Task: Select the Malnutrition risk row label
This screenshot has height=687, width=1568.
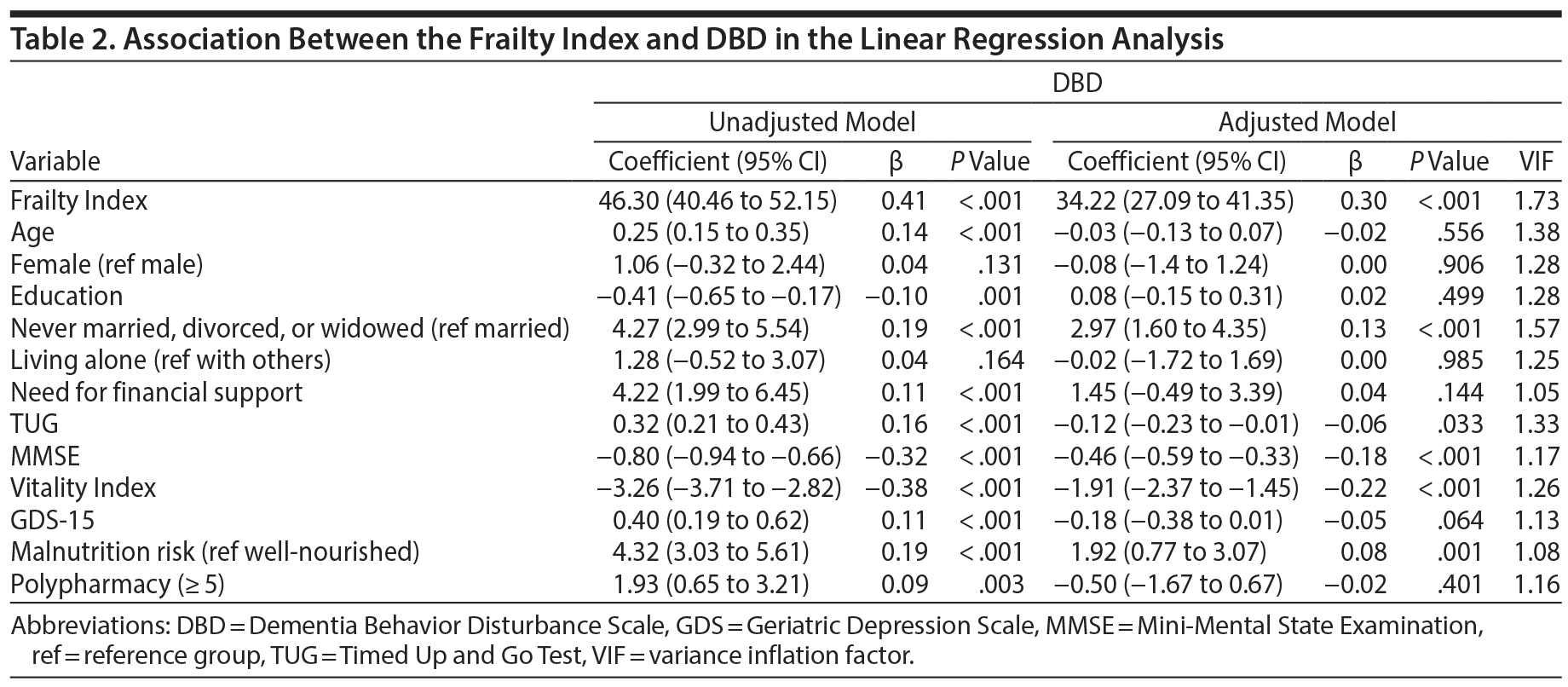Action: [x=215, y=551]
